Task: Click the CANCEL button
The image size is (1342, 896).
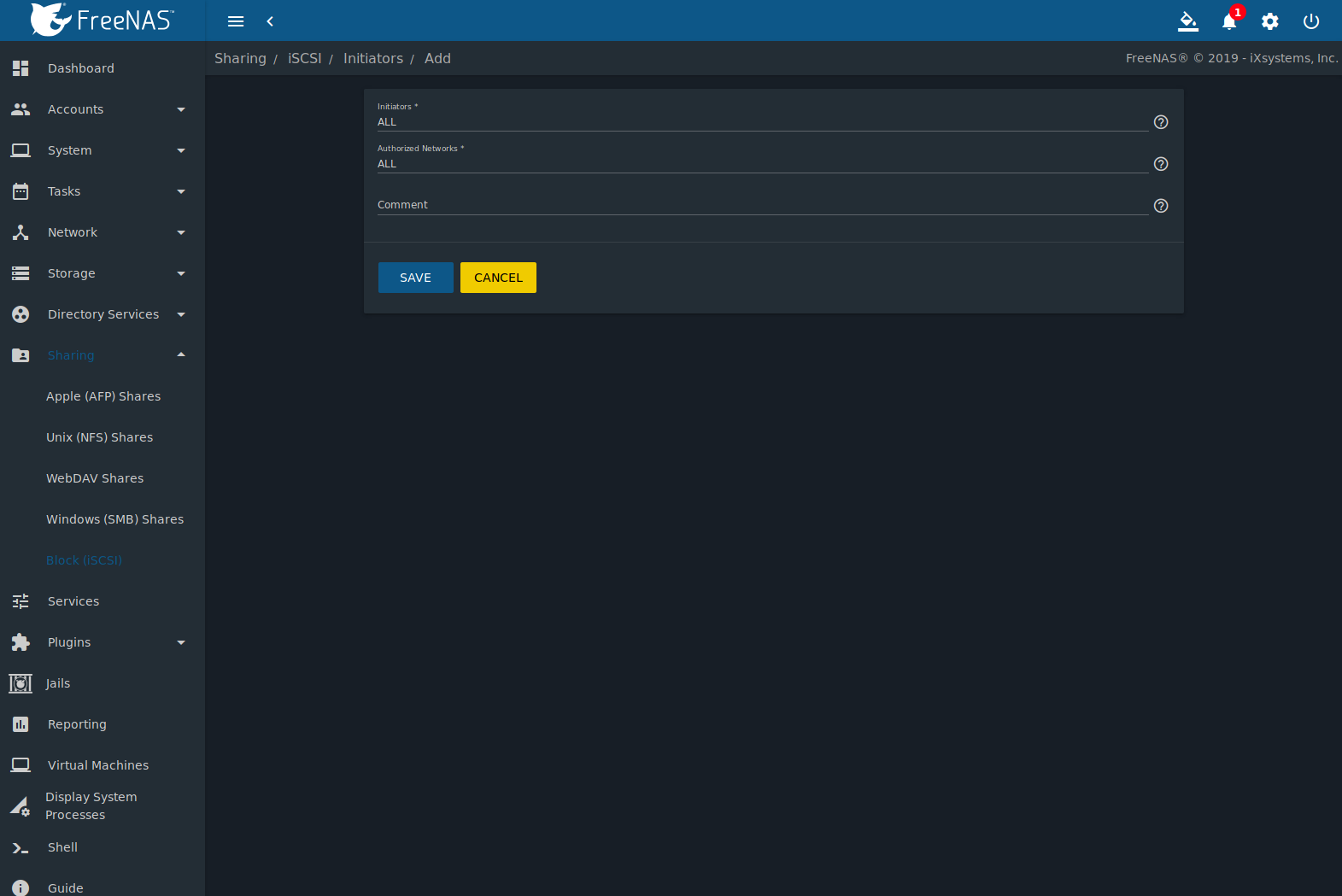Action: tap(498, 278)
